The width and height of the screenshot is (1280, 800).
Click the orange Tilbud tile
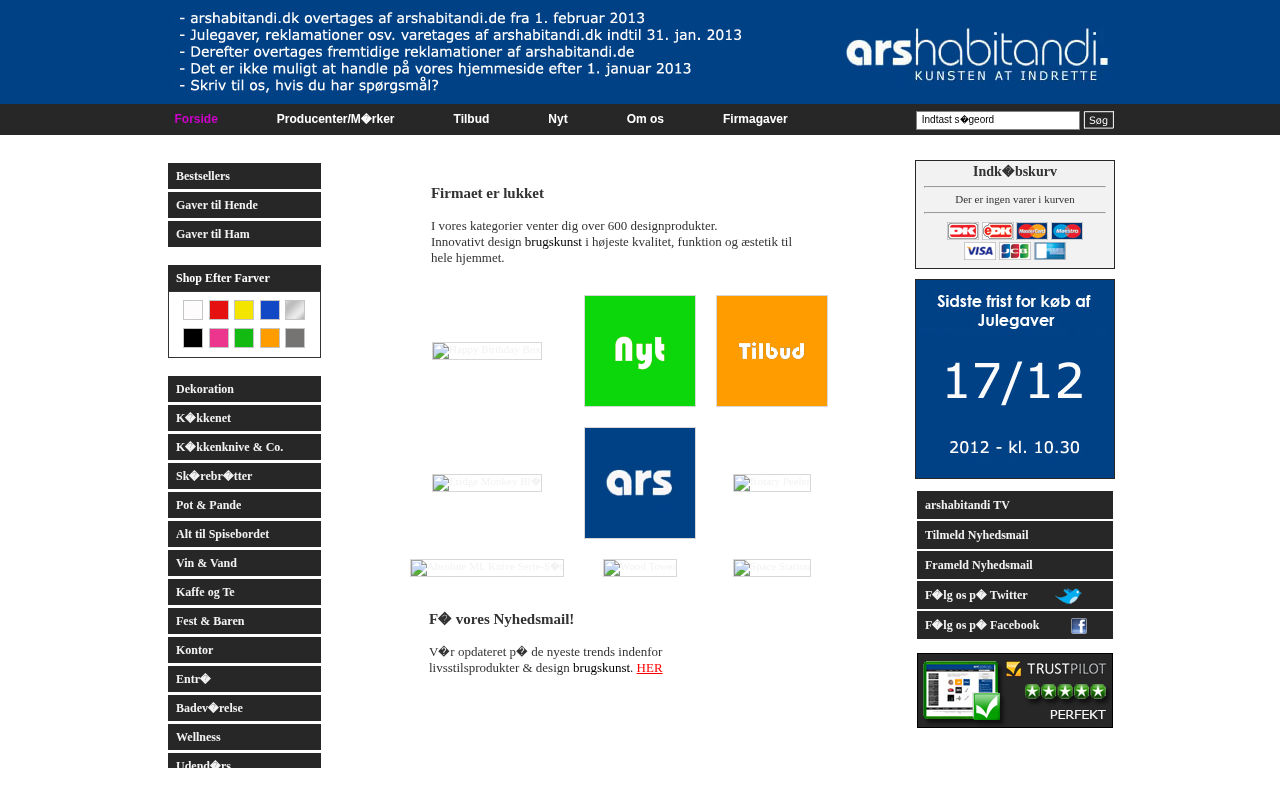[772, 351]
